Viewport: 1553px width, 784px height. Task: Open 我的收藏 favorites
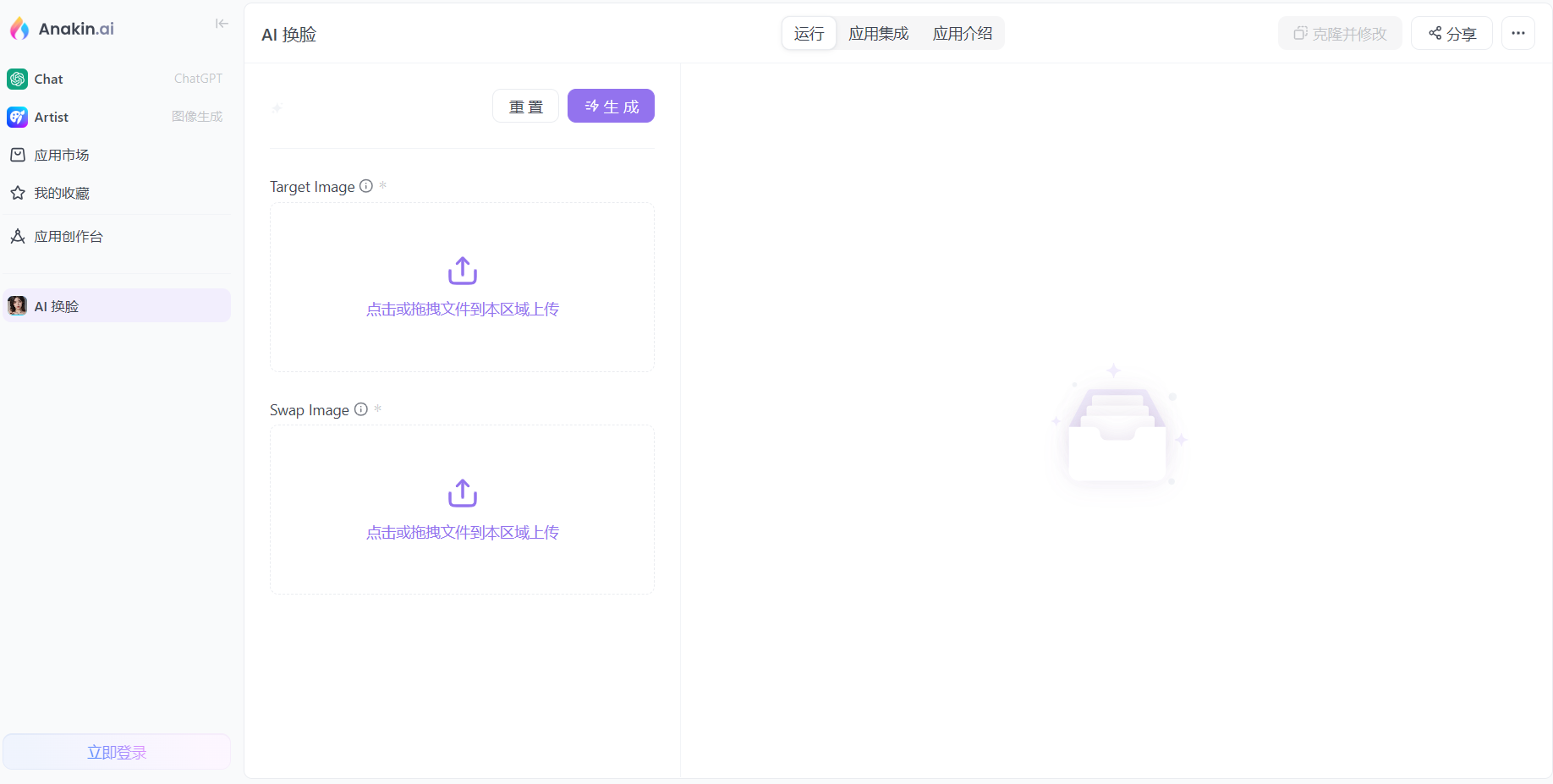pos(61,193)
